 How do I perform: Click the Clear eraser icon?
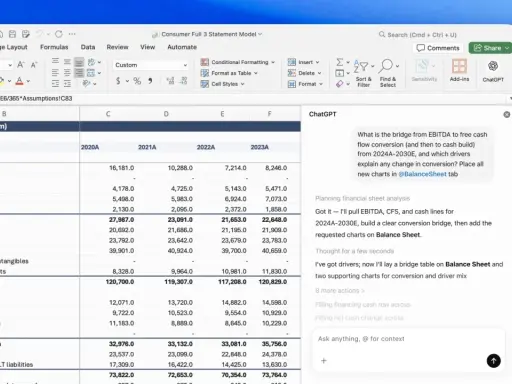point(339,84)
